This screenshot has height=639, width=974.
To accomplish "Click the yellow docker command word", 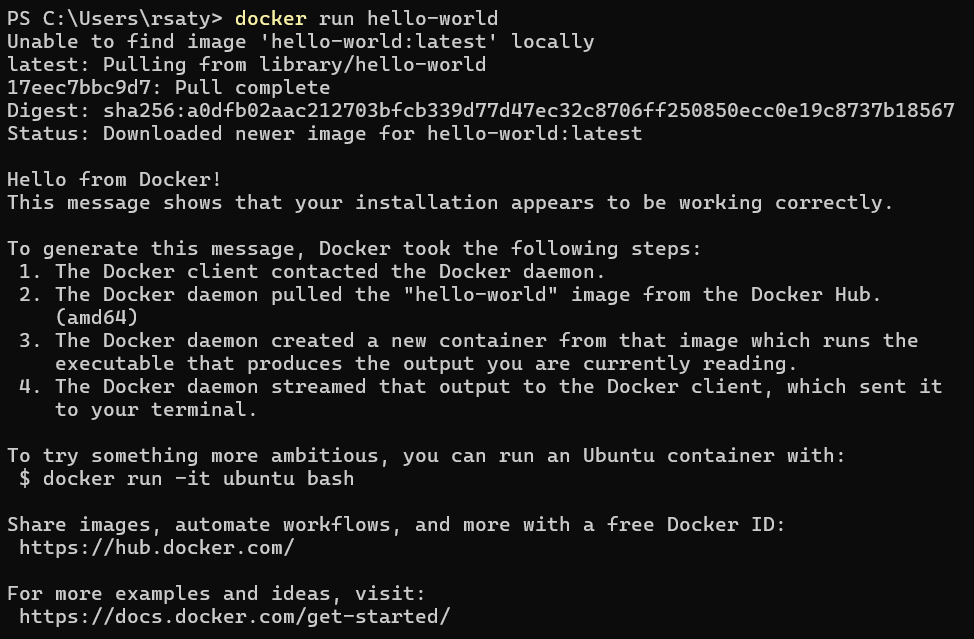I will 271,19.
